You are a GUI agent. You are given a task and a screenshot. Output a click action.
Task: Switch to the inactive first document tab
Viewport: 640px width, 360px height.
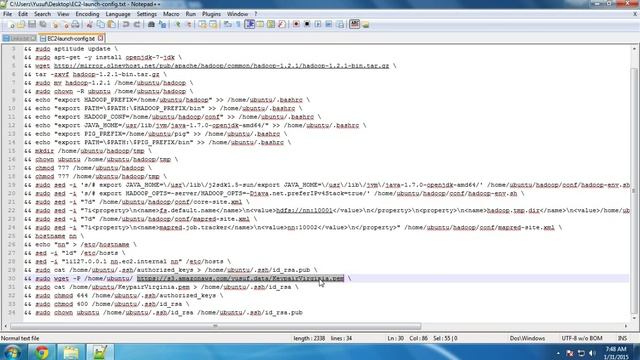pos(19,38)
